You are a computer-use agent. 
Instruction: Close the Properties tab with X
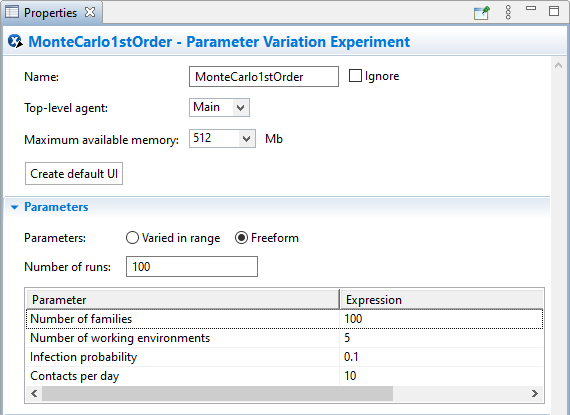(90, 12)
